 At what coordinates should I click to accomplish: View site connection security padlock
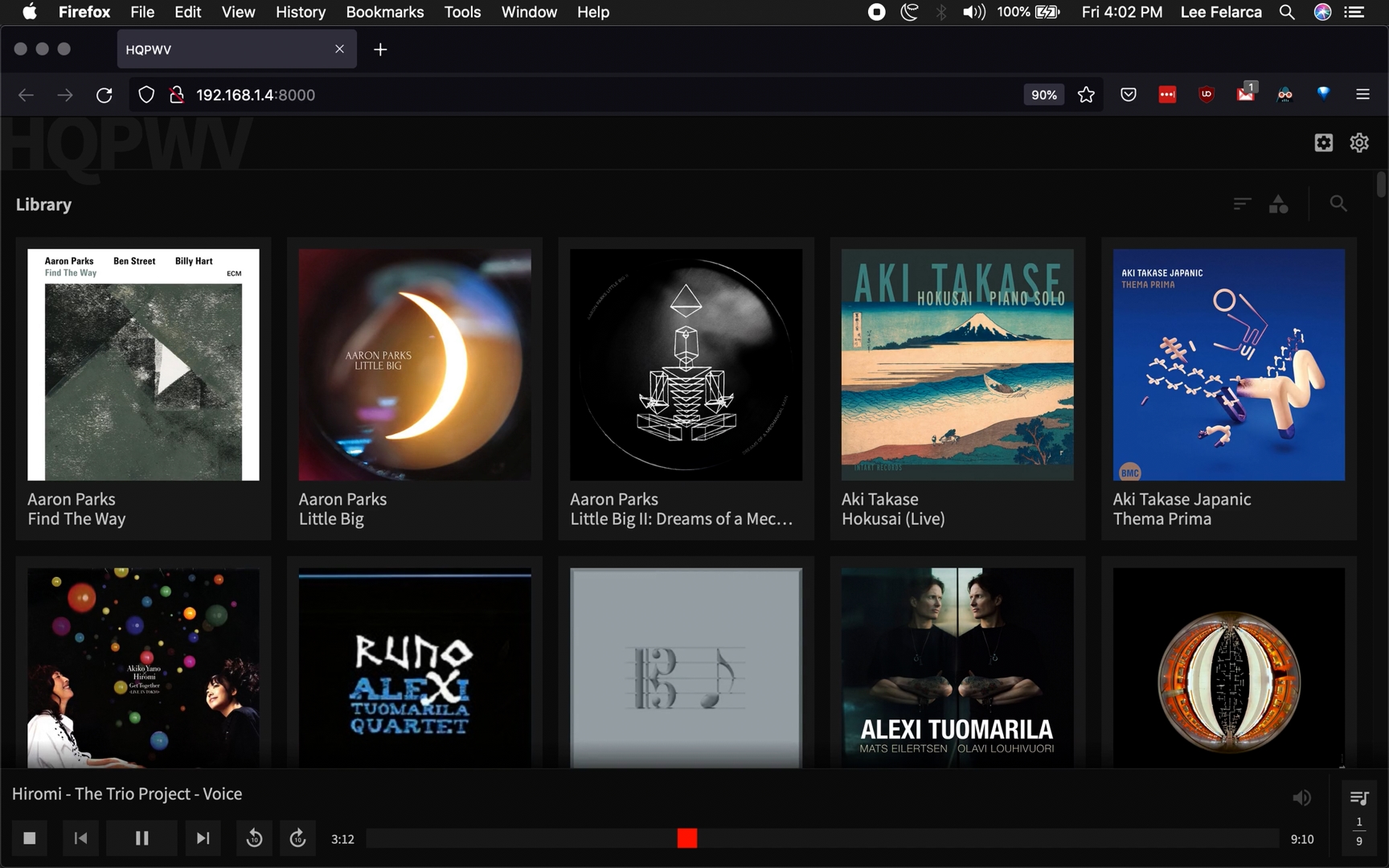[x=177, y=95]
